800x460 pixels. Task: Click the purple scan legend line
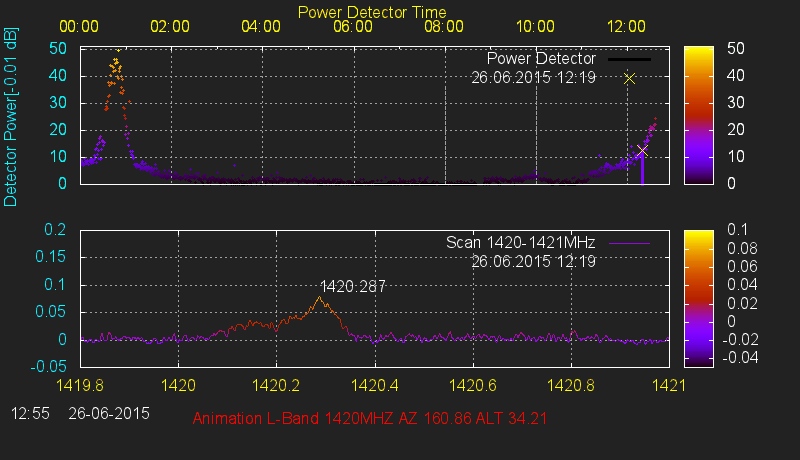point(630,244)
